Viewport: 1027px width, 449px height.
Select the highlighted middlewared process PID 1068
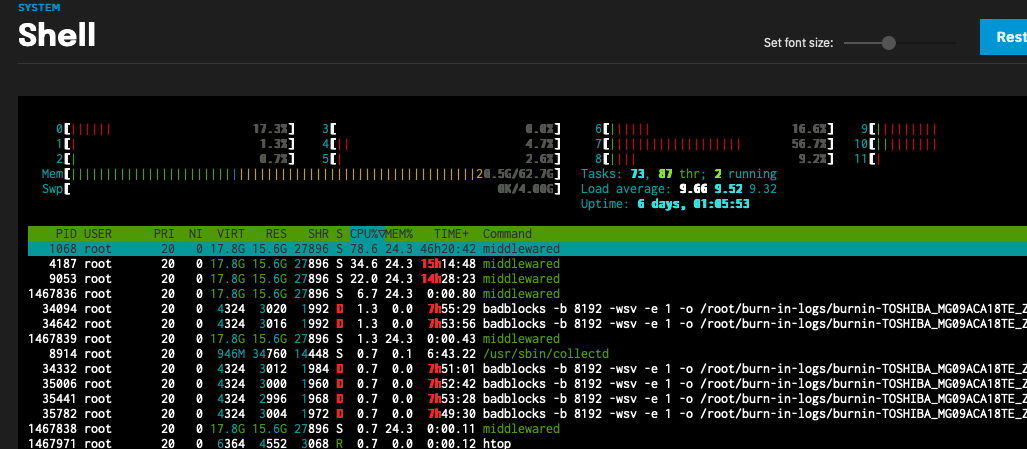tap(300, 248)
